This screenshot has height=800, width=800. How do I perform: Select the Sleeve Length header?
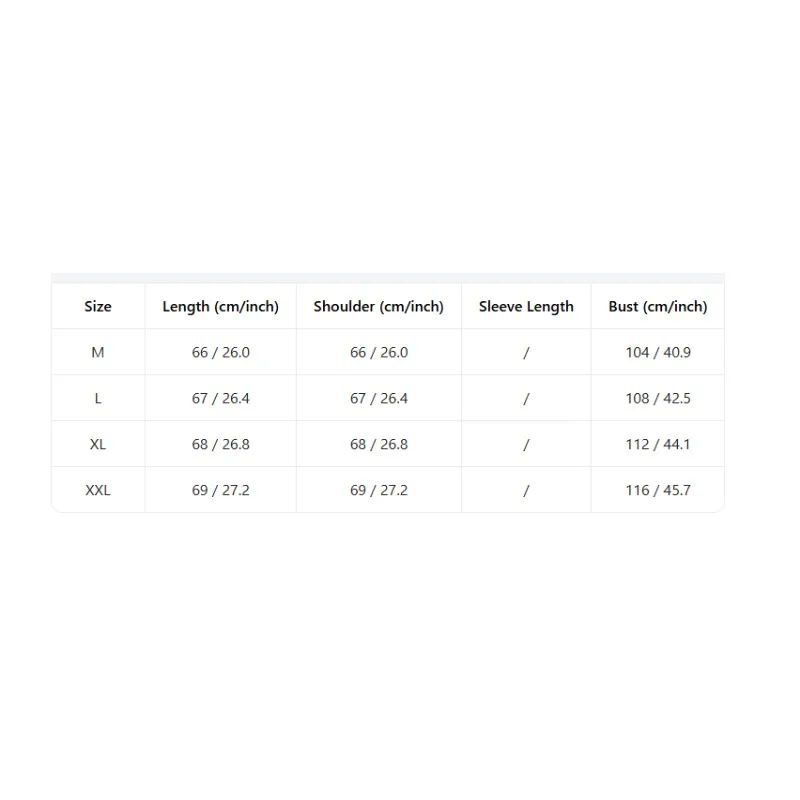point(526,307)
